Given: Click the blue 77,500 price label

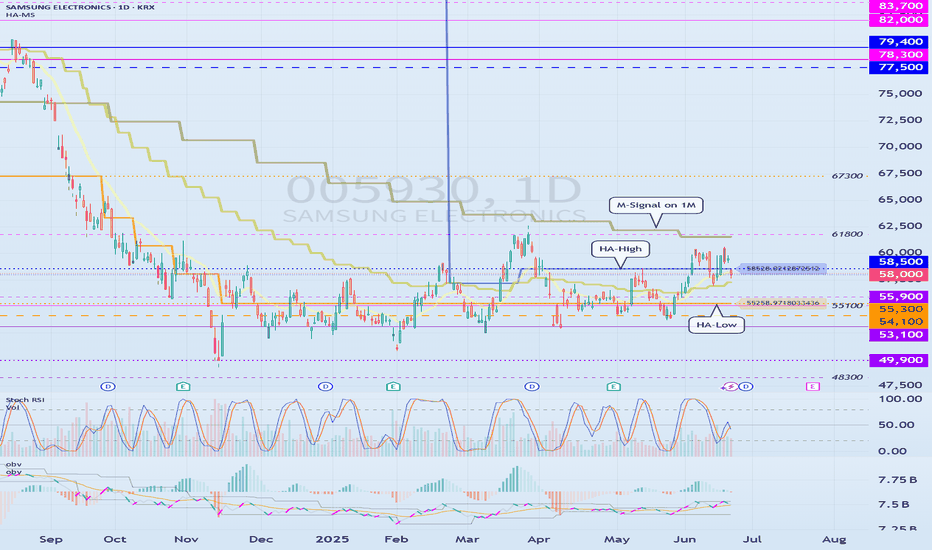Looking at the screenshot, I should pyautogui.click(x=900, y=67).
